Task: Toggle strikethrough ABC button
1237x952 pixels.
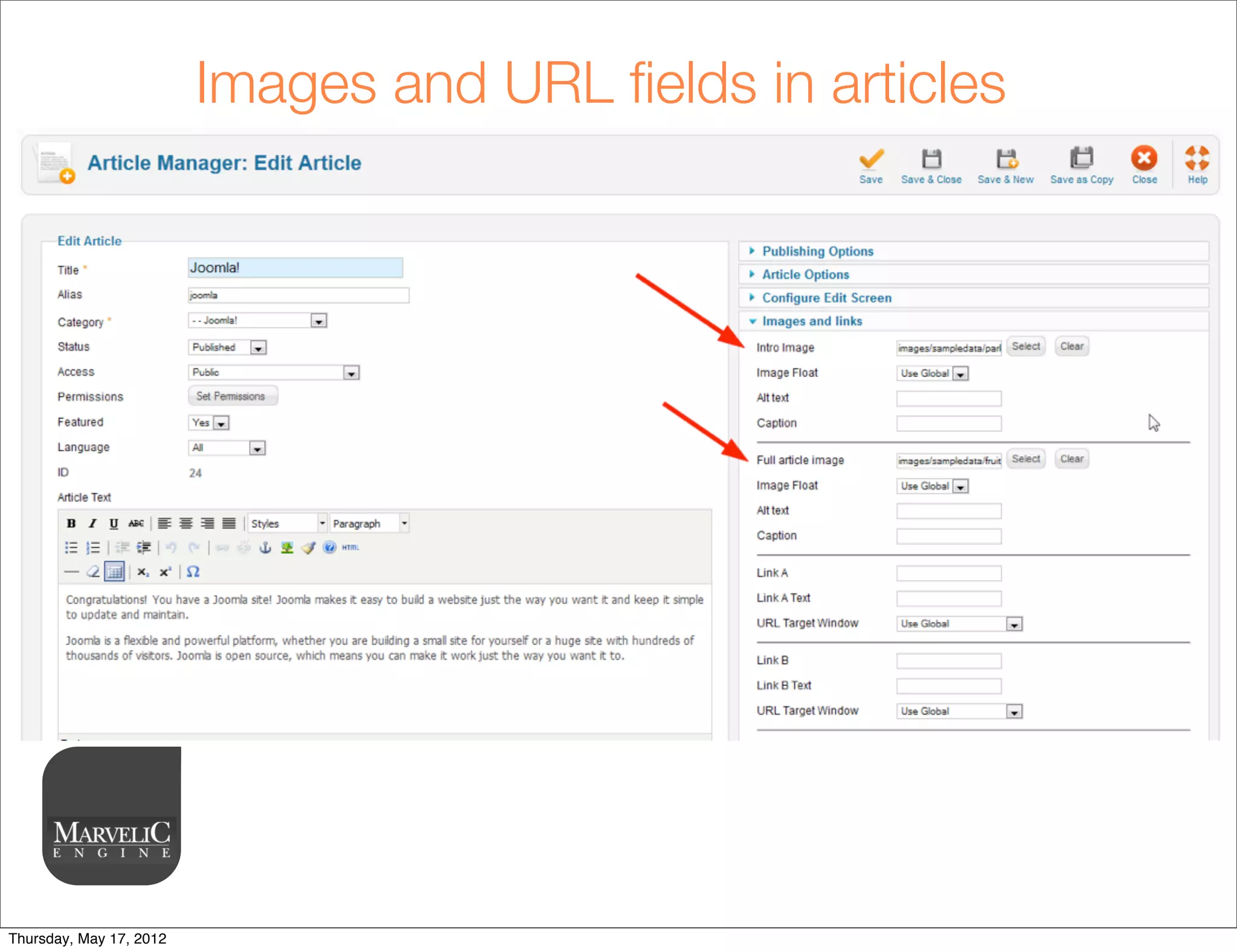Action: point(136,523)
